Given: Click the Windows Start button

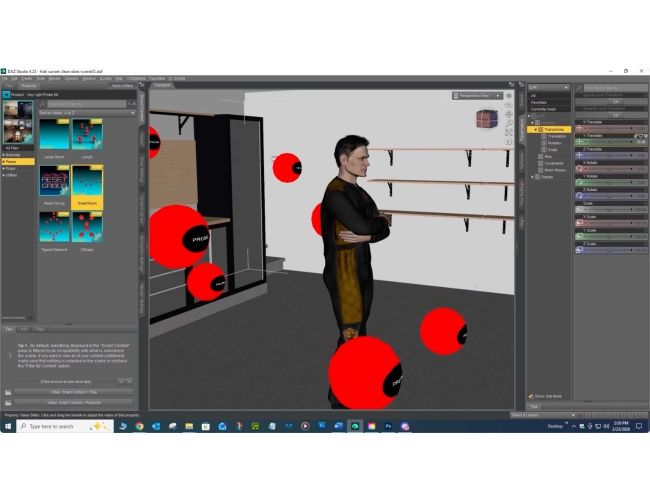Looking at the screenshot, I should click(x=8, y=426).
